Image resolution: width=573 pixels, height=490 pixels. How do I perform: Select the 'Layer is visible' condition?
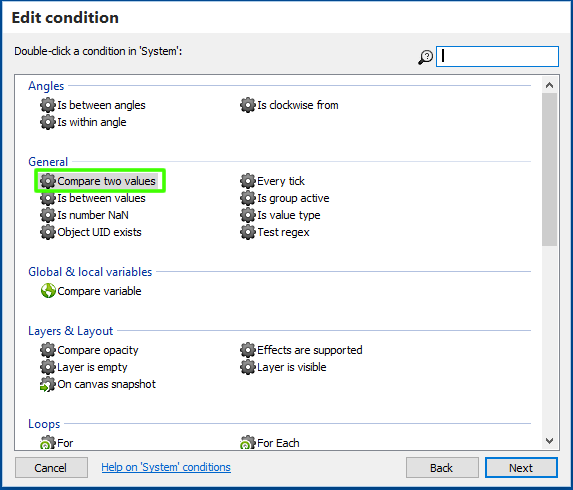(x=283, y=367)
